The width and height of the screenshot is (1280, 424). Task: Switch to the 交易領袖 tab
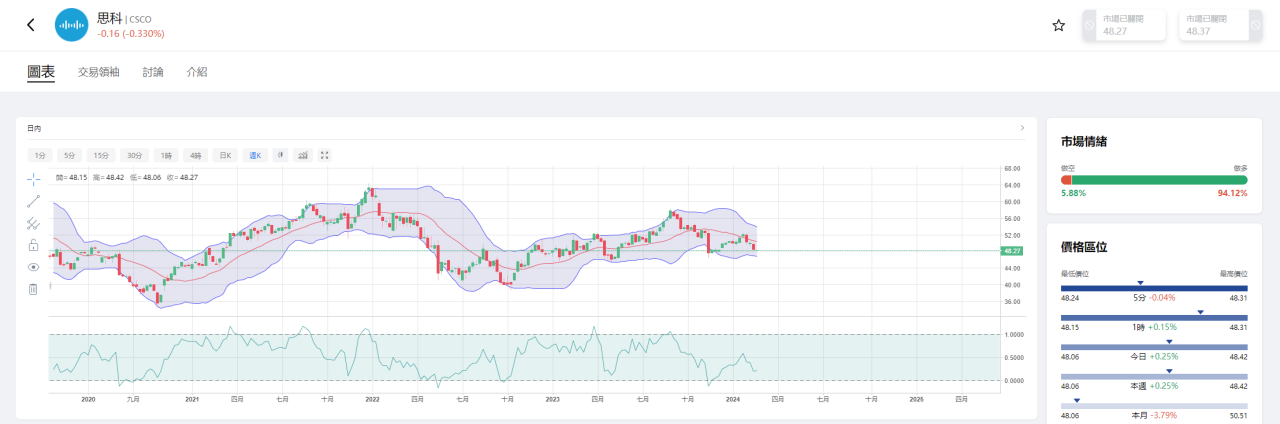(98, 72)
